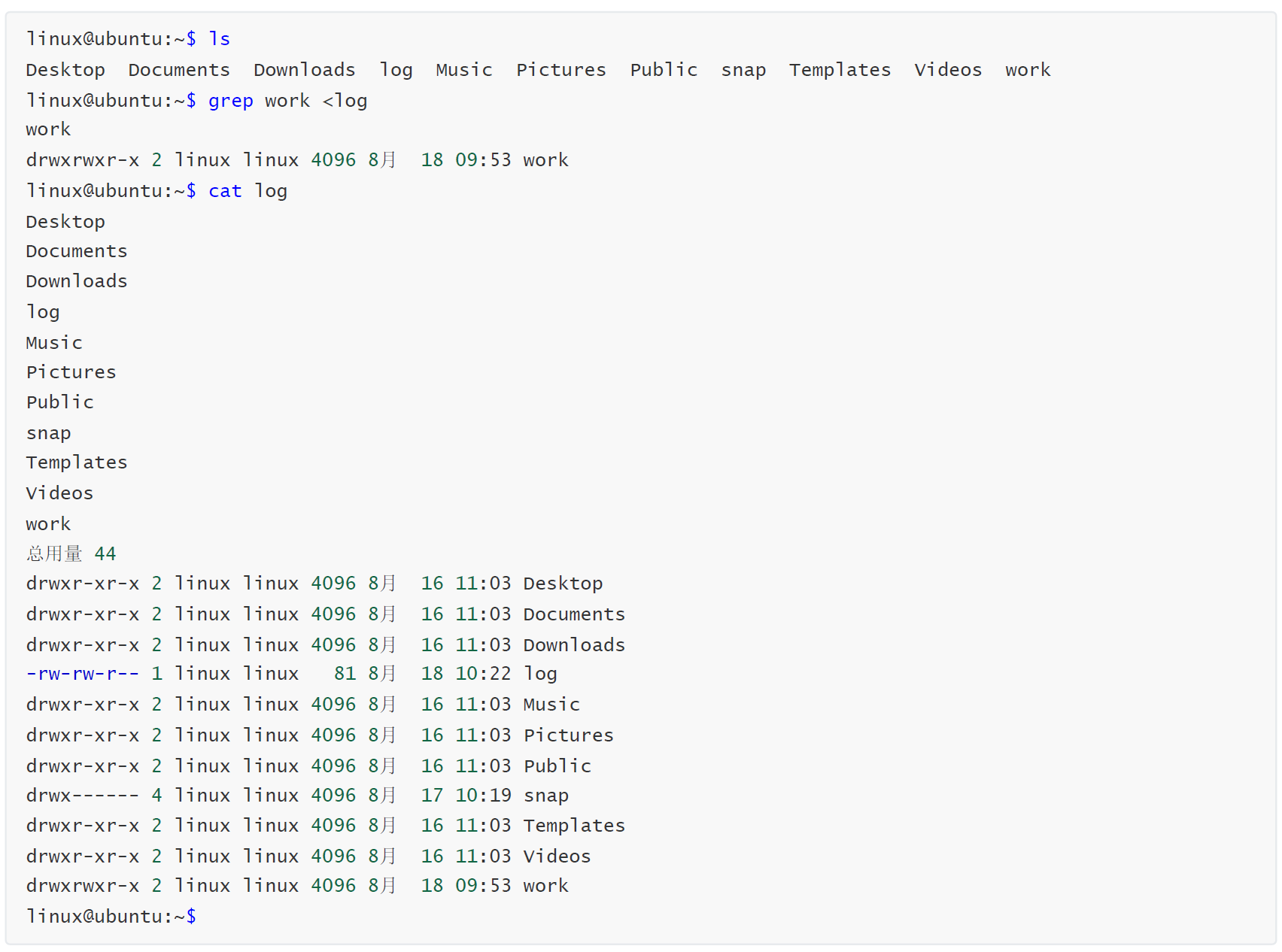
Task: Select the lone "work" line above 总用量
Action: [x=48, y=524]
